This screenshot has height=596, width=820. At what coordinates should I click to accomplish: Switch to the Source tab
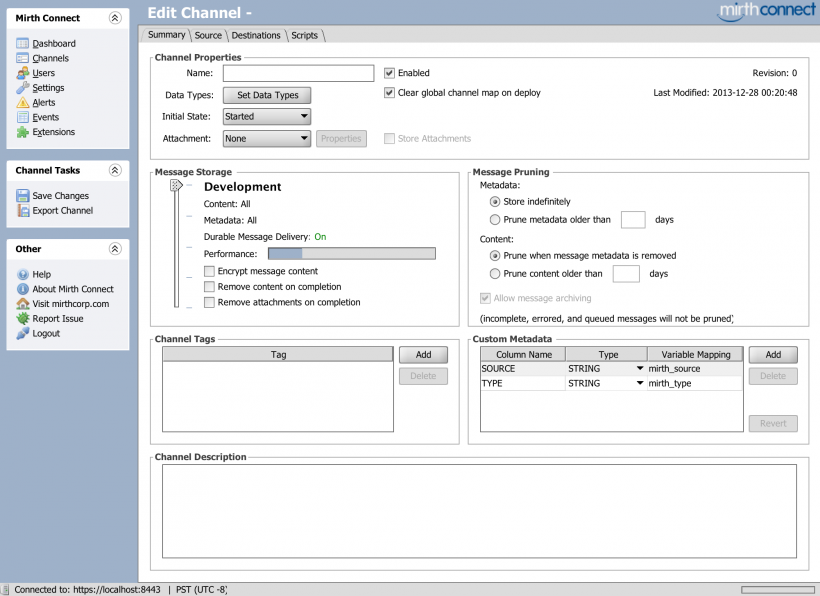coord(208,35)
